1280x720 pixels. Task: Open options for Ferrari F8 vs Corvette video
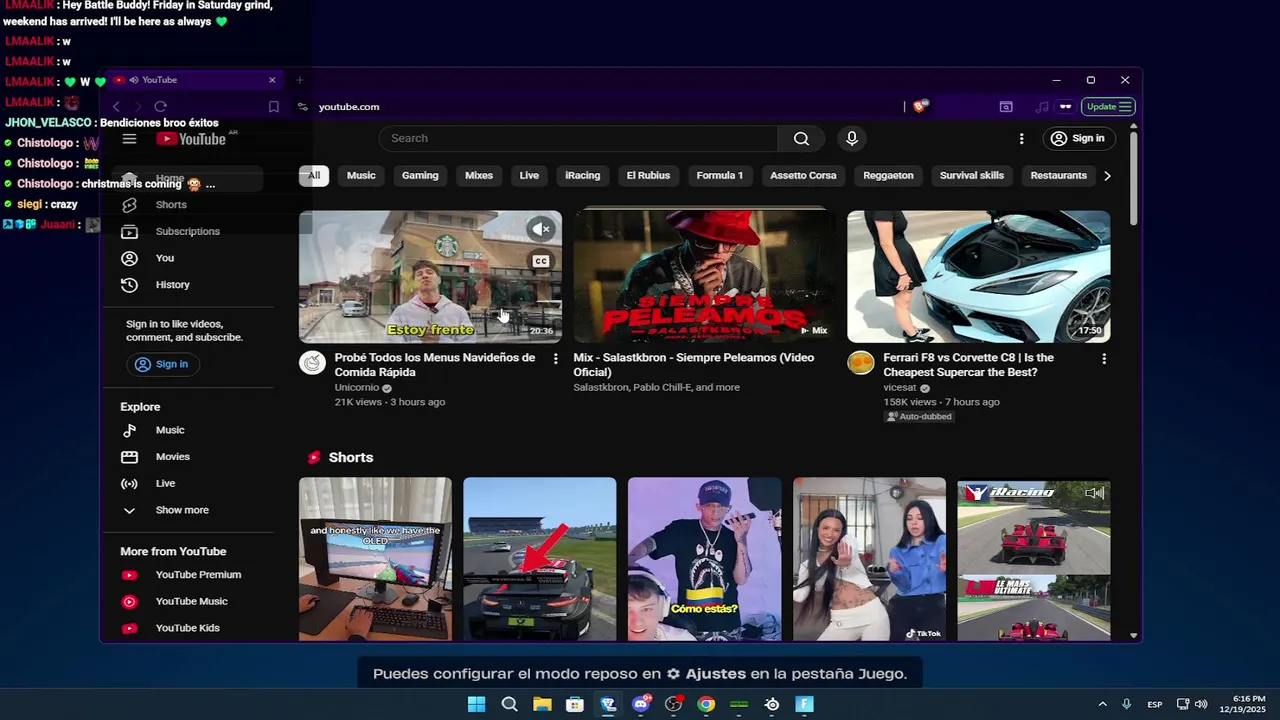[1104, 359]
